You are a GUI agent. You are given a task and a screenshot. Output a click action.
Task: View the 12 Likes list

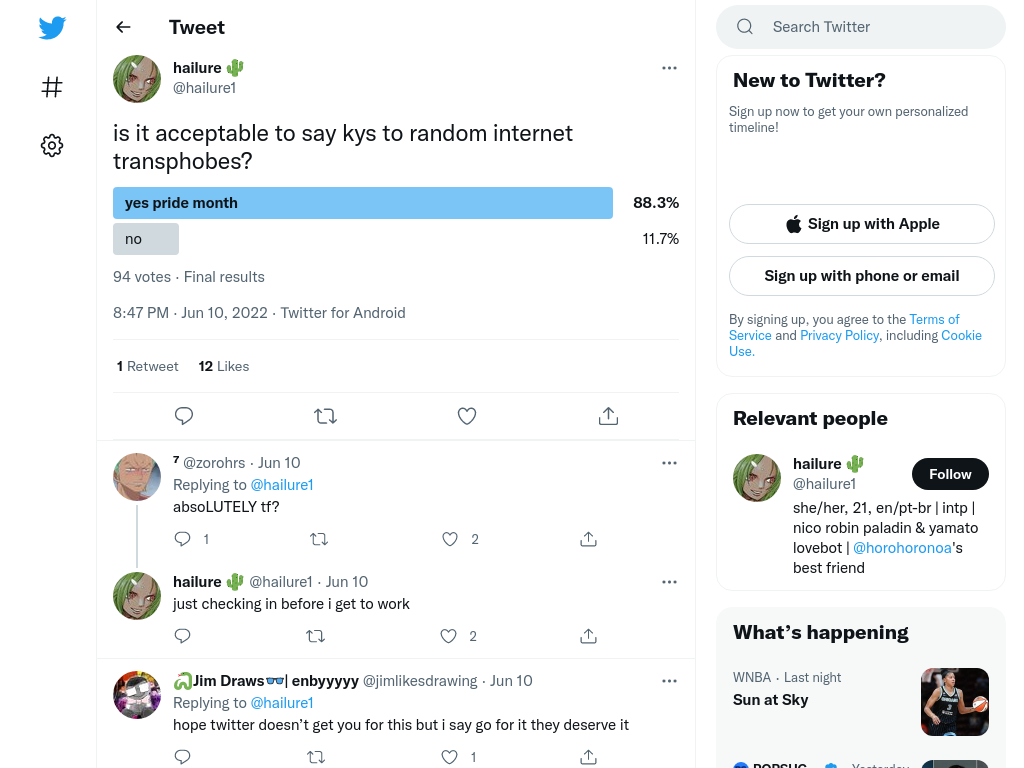pyautogui.click(x=224, y=366)
